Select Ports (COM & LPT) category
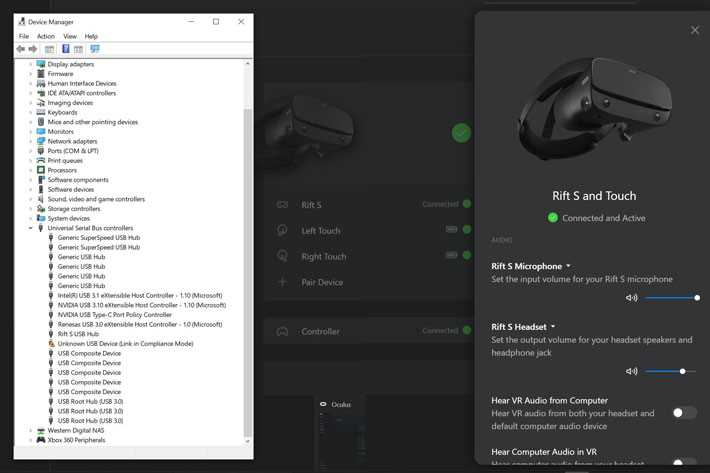Image resolution: width=710 pixels, height=473 pixels. pos(73,151)
